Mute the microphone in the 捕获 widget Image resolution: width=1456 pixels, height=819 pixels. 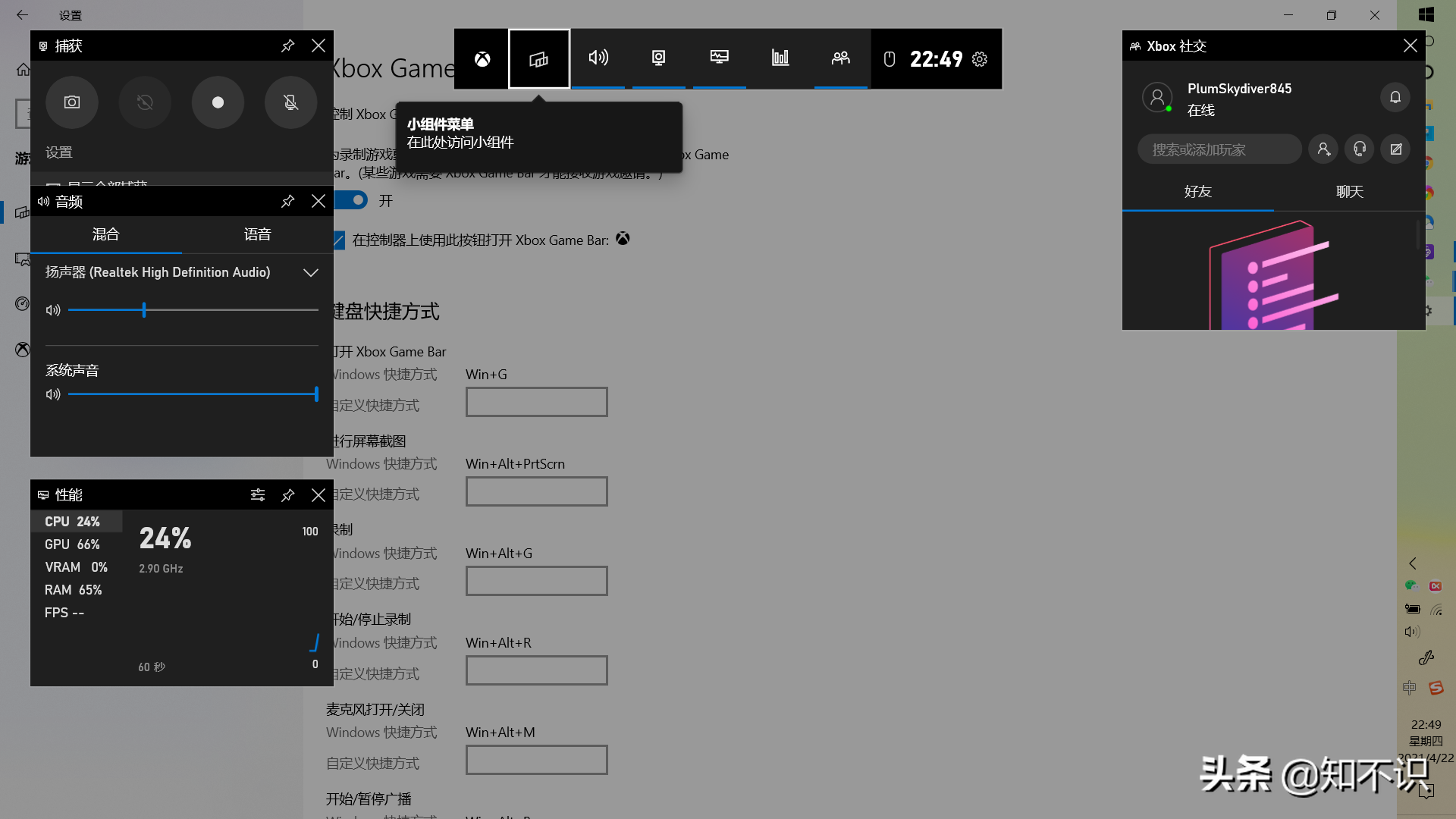pyautogui.click(x=290, y=102)
